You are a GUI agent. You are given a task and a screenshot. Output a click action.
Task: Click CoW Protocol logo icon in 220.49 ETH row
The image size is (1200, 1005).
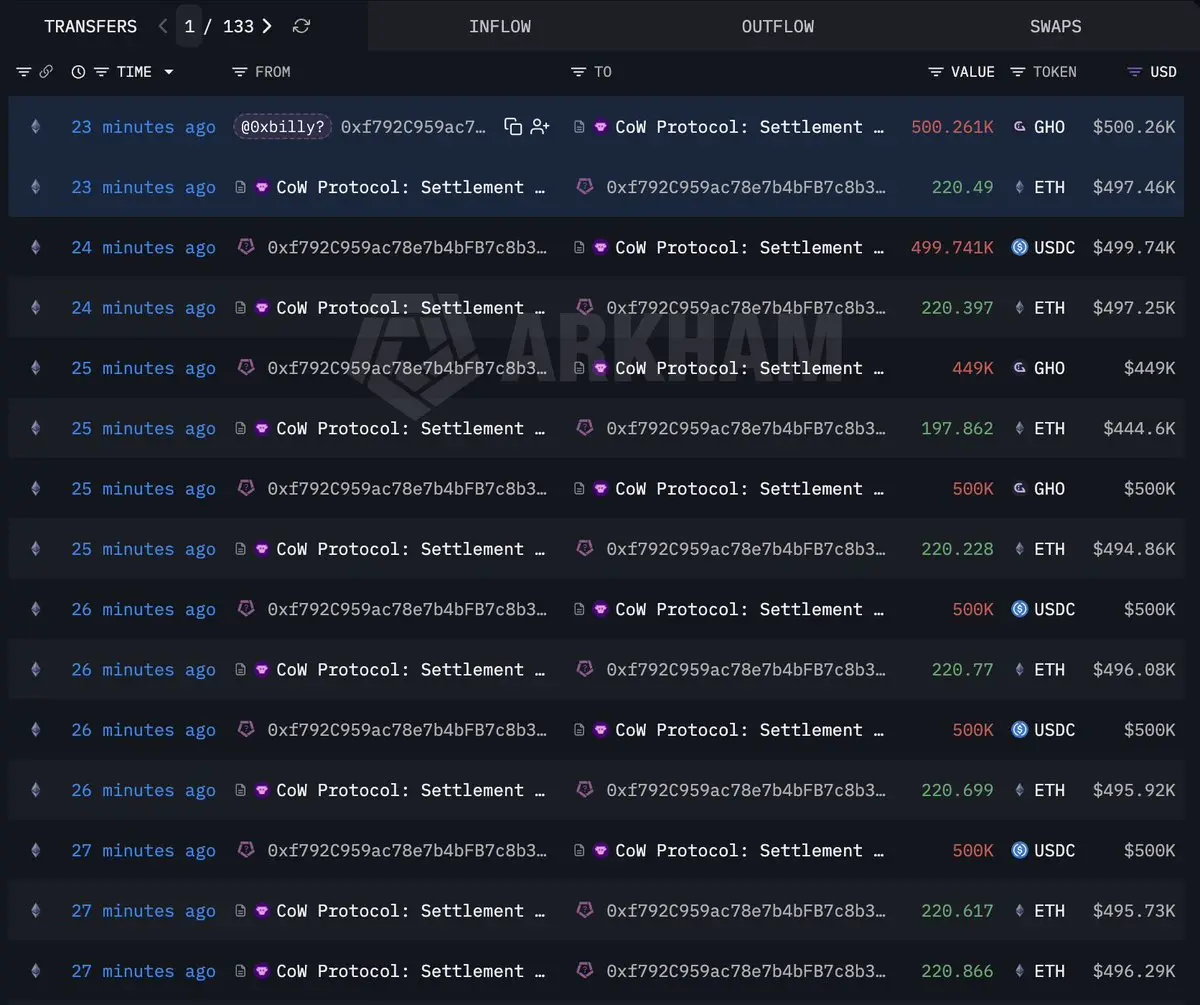(261, 187)
